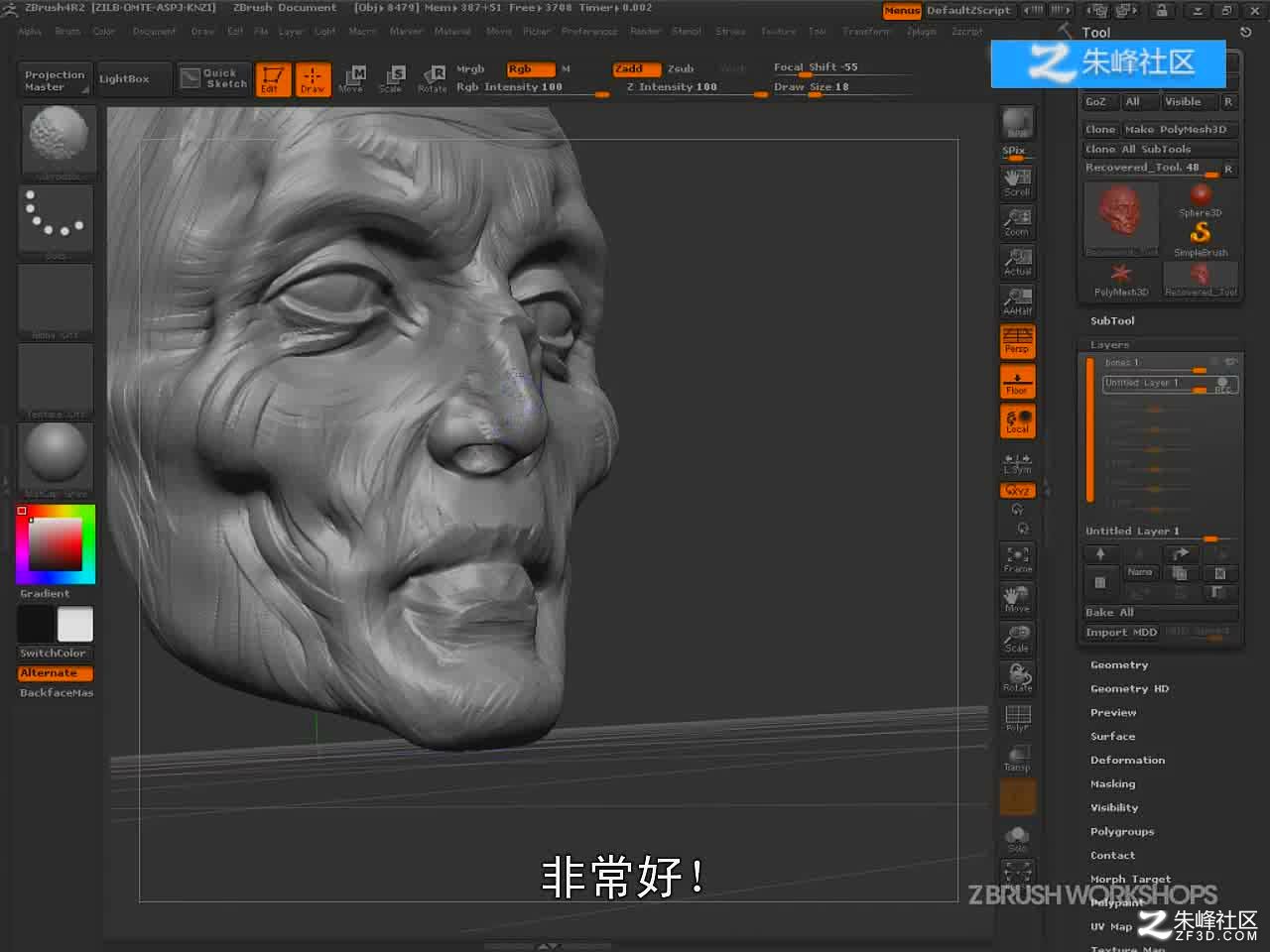Enable Zsub sculpt mode
This screenshot has height=952, width=1270.
point(681,69)
